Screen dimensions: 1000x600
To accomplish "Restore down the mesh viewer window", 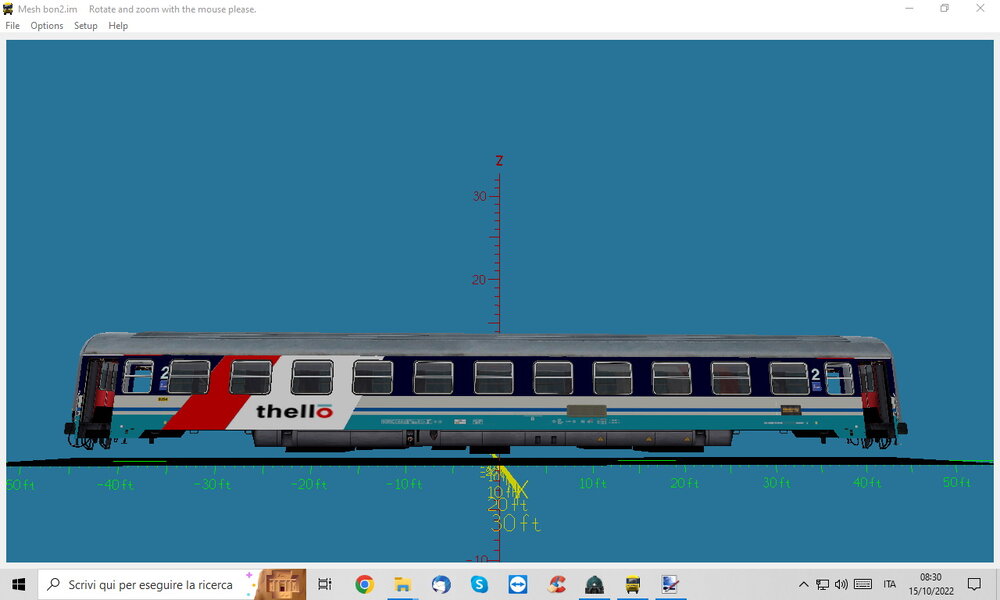I will click(x=945, y=8).
